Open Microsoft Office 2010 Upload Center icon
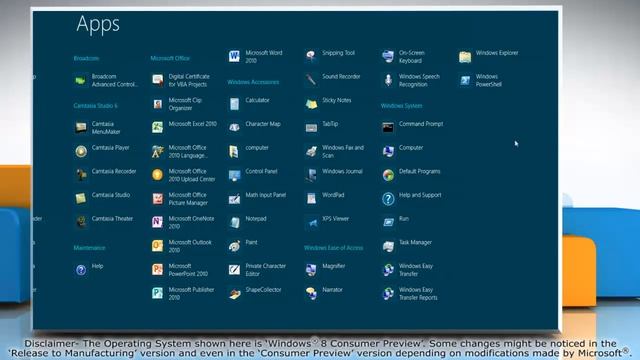 point(158,175)
